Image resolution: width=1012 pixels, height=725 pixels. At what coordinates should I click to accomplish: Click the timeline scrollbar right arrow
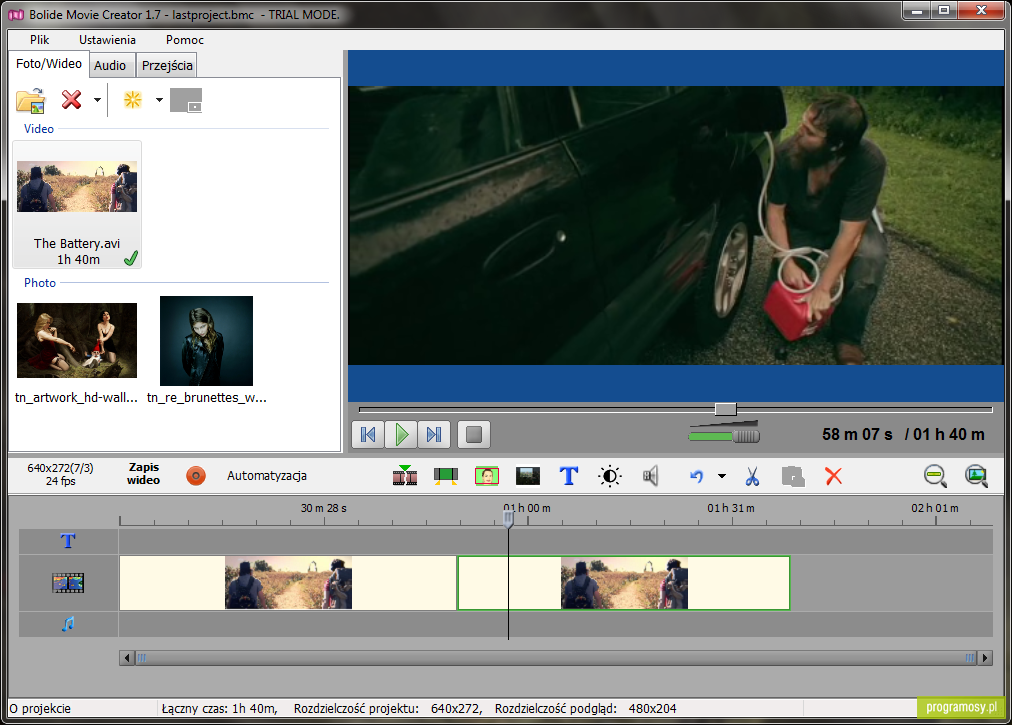(x=985, y=658)
